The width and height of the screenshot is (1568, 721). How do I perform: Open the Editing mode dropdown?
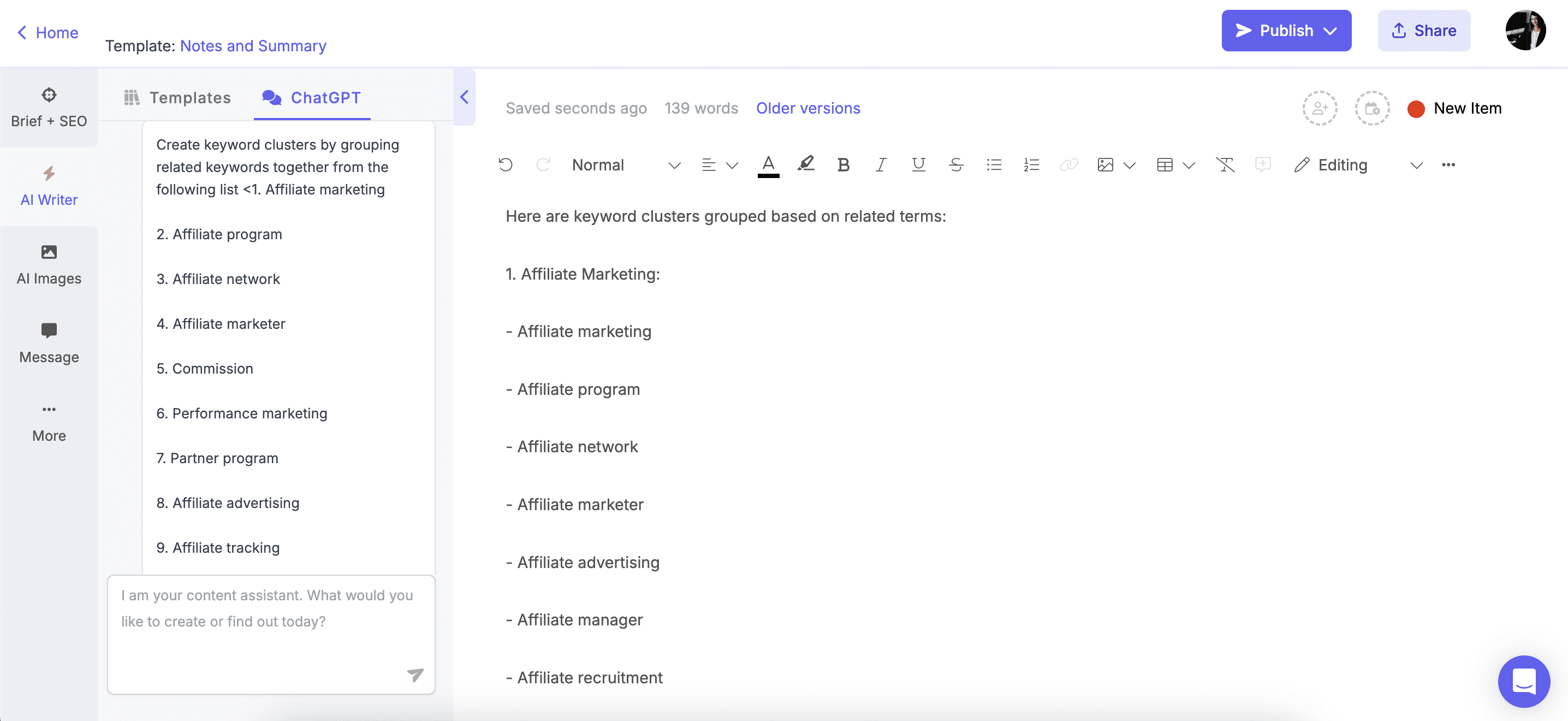[x=1358, y=165]
